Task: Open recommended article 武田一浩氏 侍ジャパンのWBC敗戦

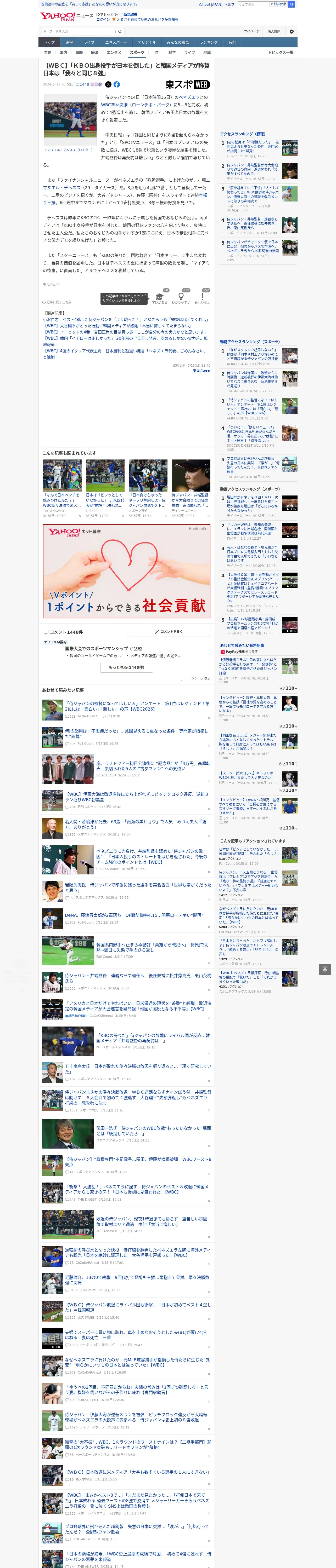Action: 154,1131
